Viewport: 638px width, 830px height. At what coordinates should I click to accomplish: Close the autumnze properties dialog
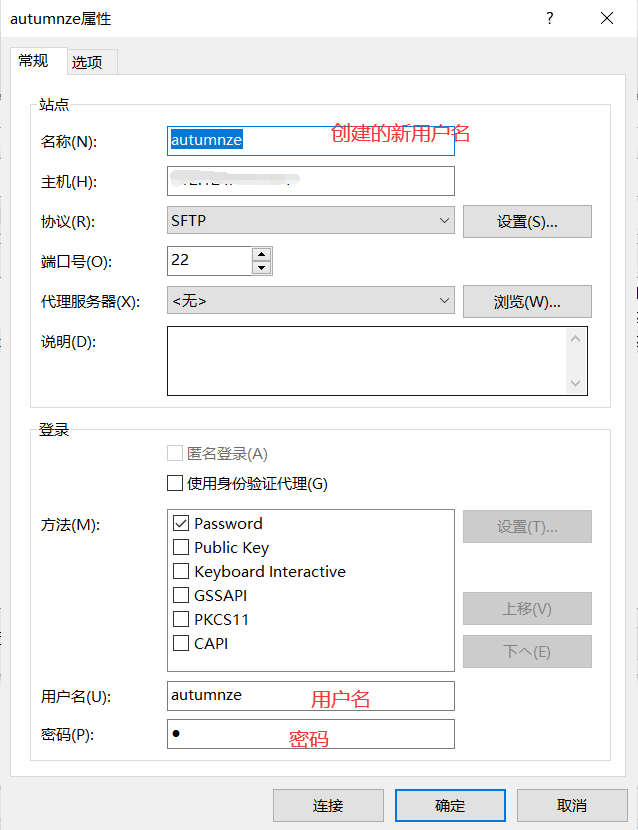coord(606,18)
